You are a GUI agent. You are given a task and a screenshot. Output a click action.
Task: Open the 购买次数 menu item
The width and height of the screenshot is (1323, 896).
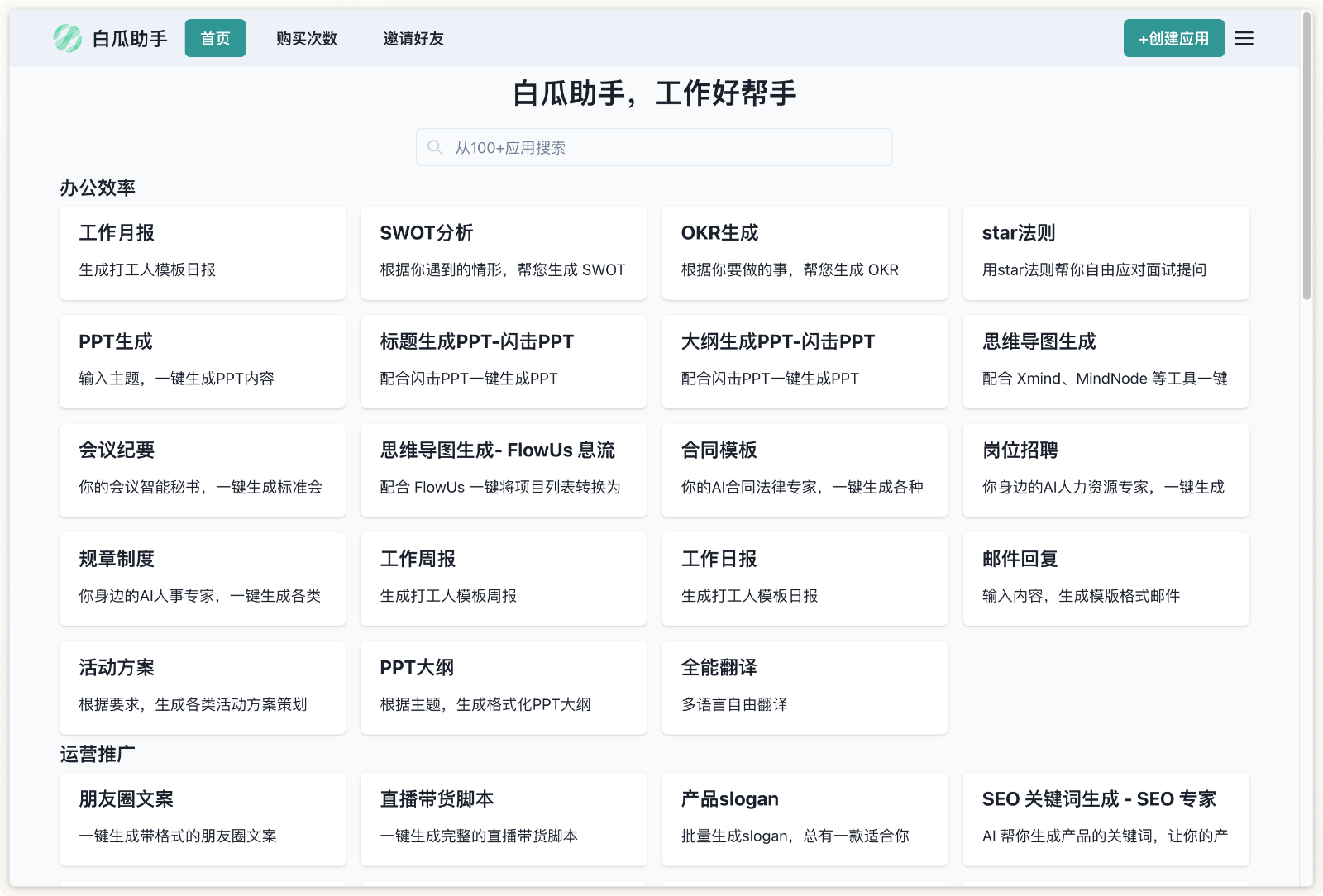pos(305,39)
